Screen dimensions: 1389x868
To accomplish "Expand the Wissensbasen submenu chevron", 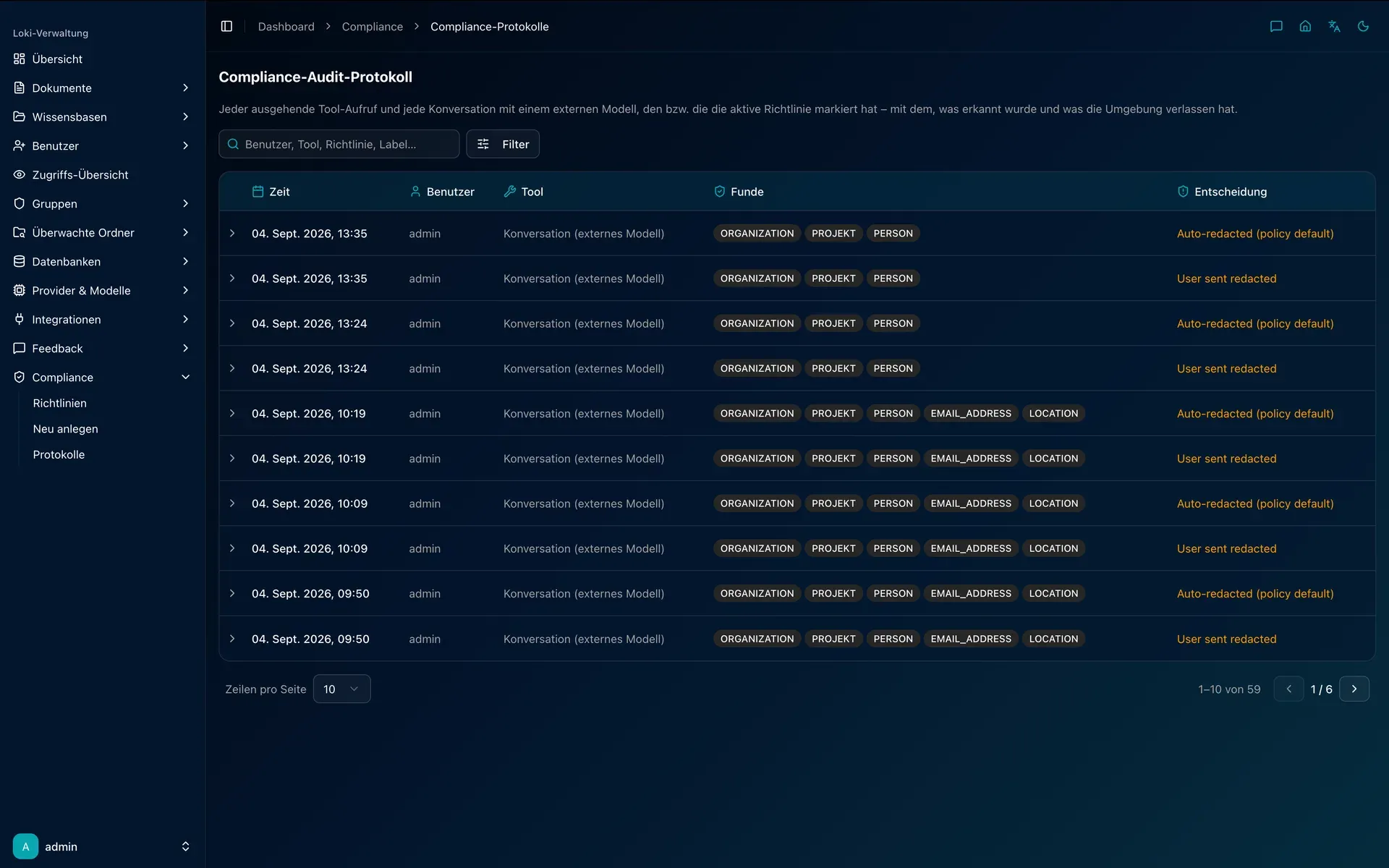I will click(185, 116).
